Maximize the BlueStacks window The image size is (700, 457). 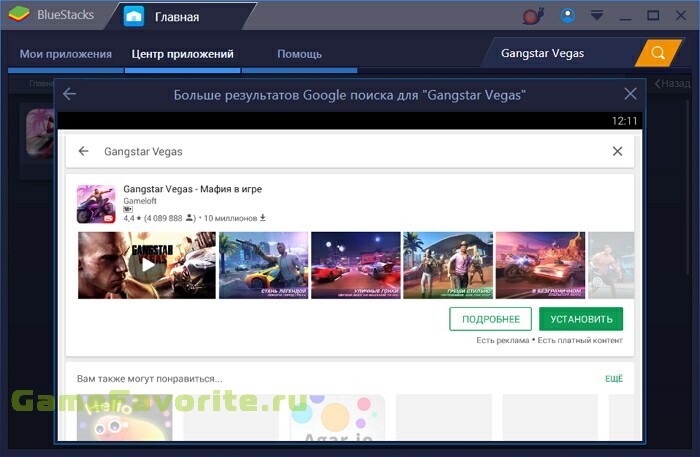653,16
